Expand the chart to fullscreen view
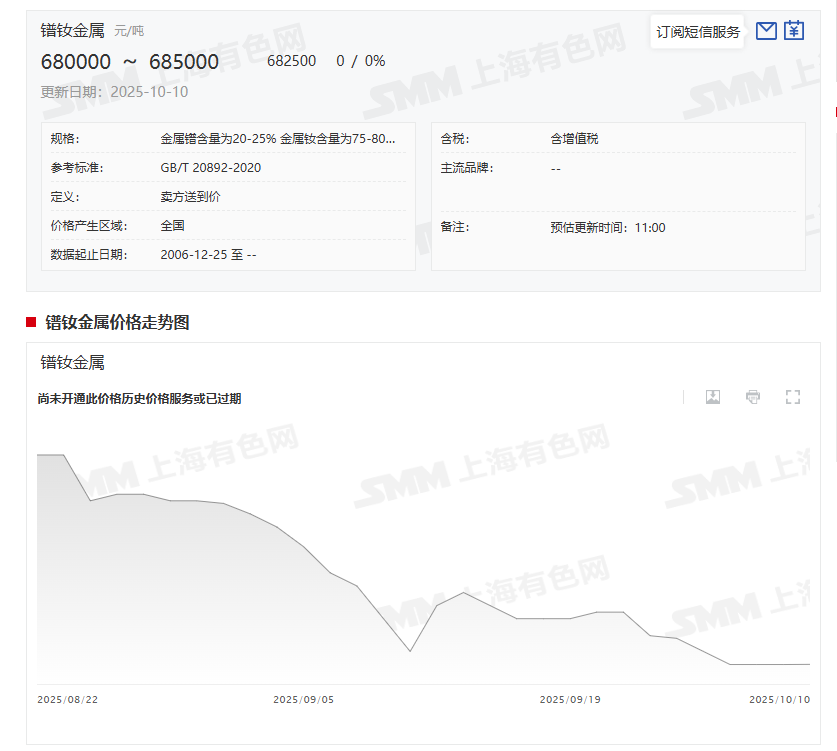 tap(793, 397)
